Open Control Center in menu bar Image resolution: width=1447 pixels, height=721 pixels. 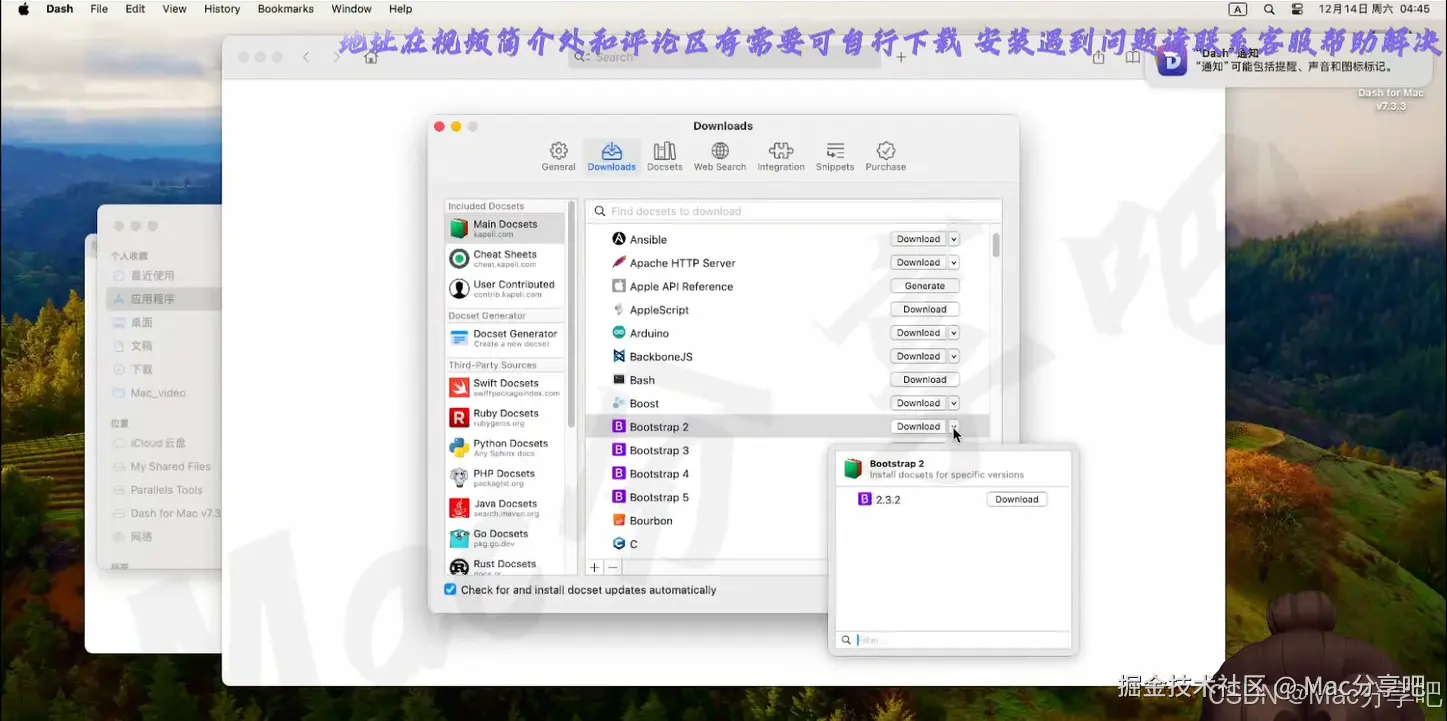[1297, 9]
